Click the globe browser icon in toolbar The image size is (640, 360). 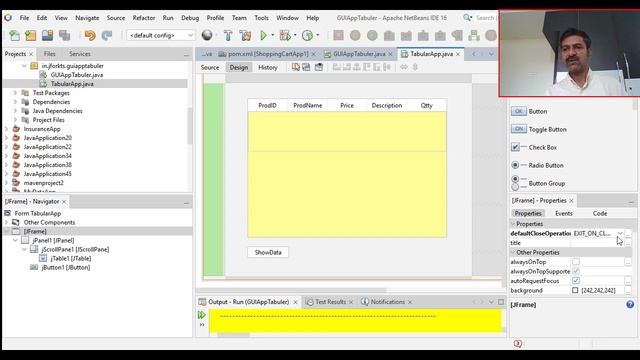click(x=207, y=36)
